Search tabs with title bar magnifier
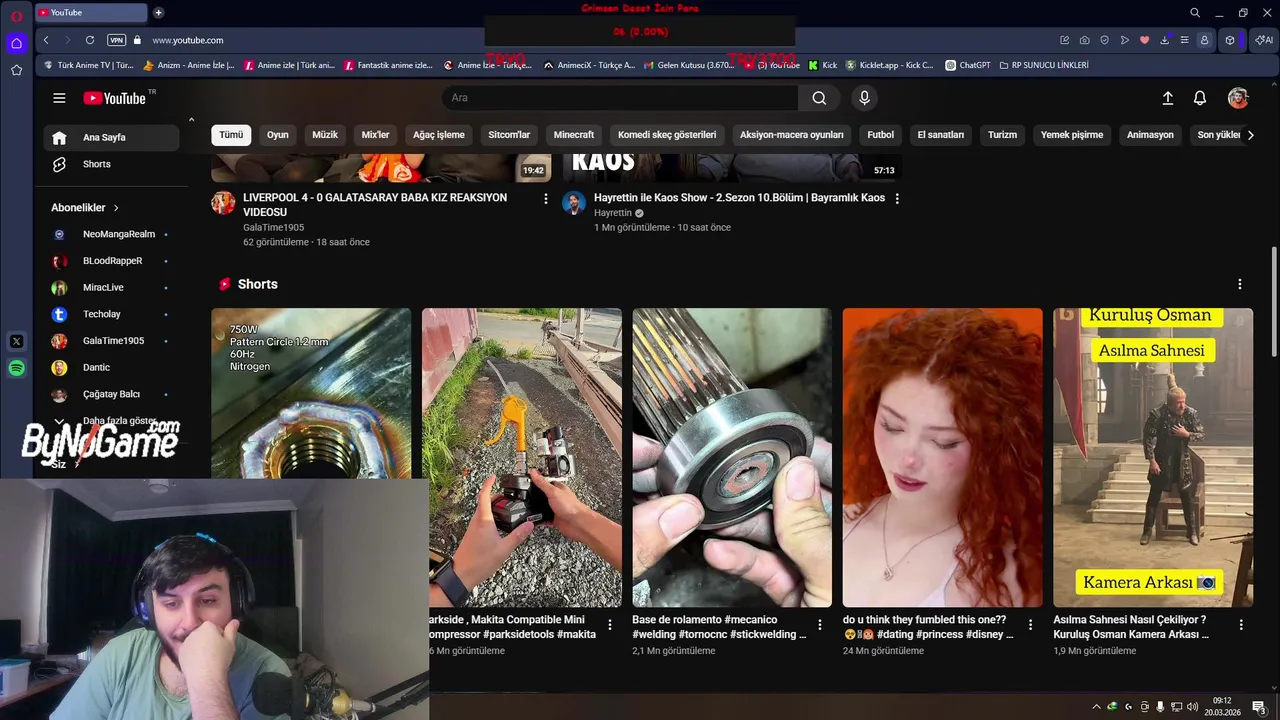Screen dimensions: 1280x720 pyautogui.click(x=1194, y=12)
